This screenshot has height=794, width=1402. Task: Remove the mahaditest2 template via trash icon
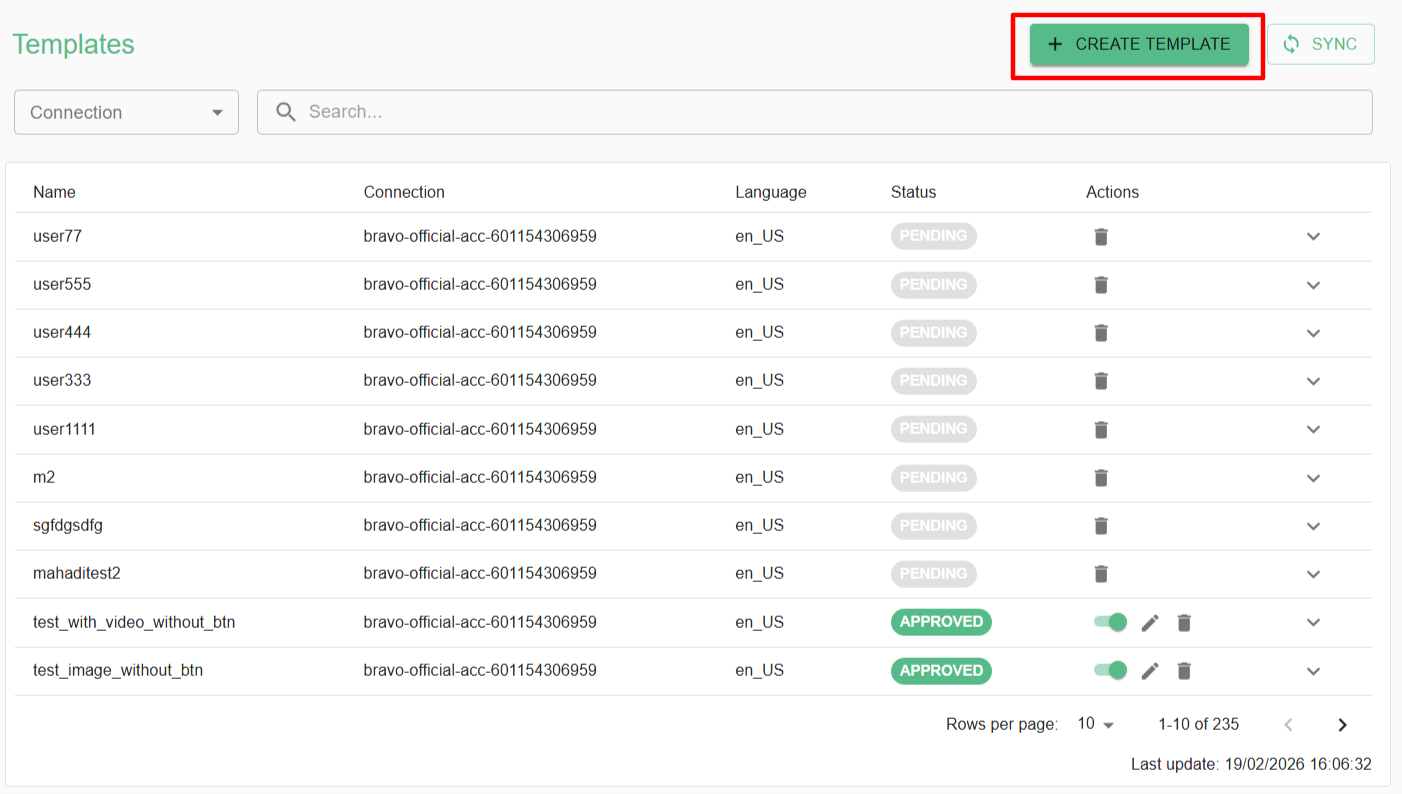pyautogui.click(x=1101, y=574)
